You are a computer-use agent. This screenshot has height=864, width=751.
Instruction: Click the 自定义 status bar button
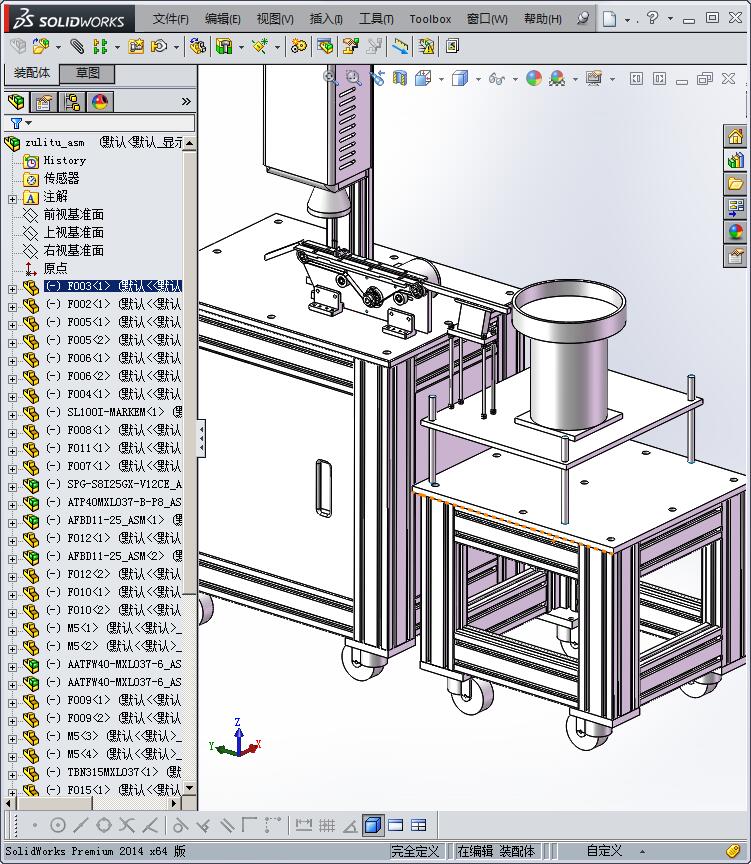604,851
